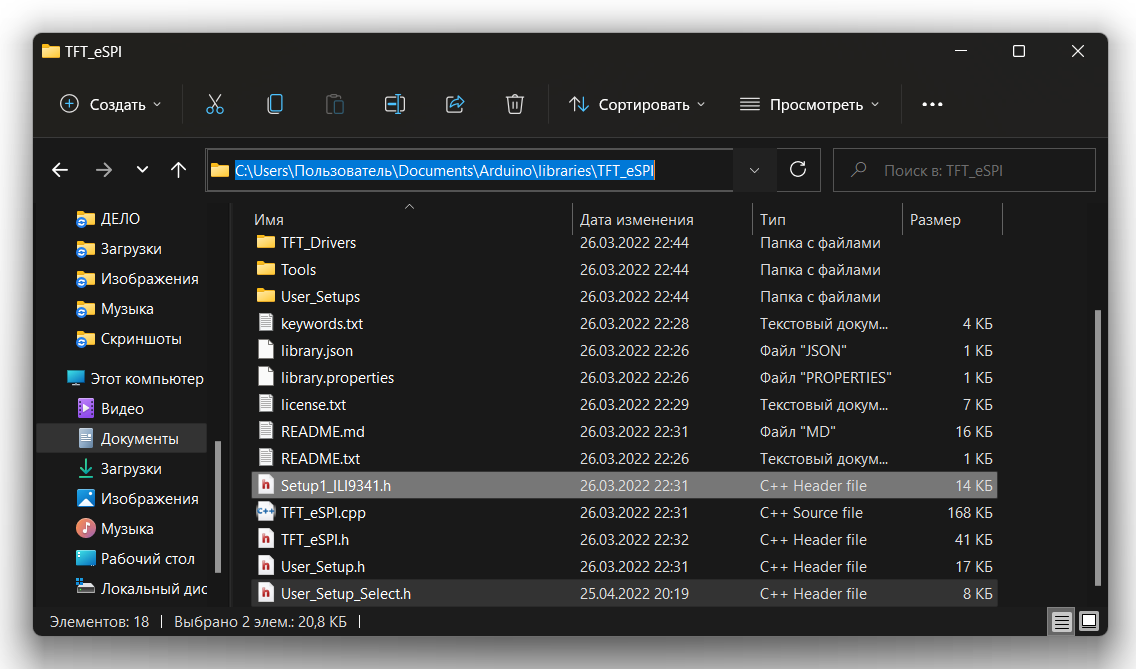Click the Delete trash can icon
The height and width of the screenshot is (669, 1136).
pos(514,104)
